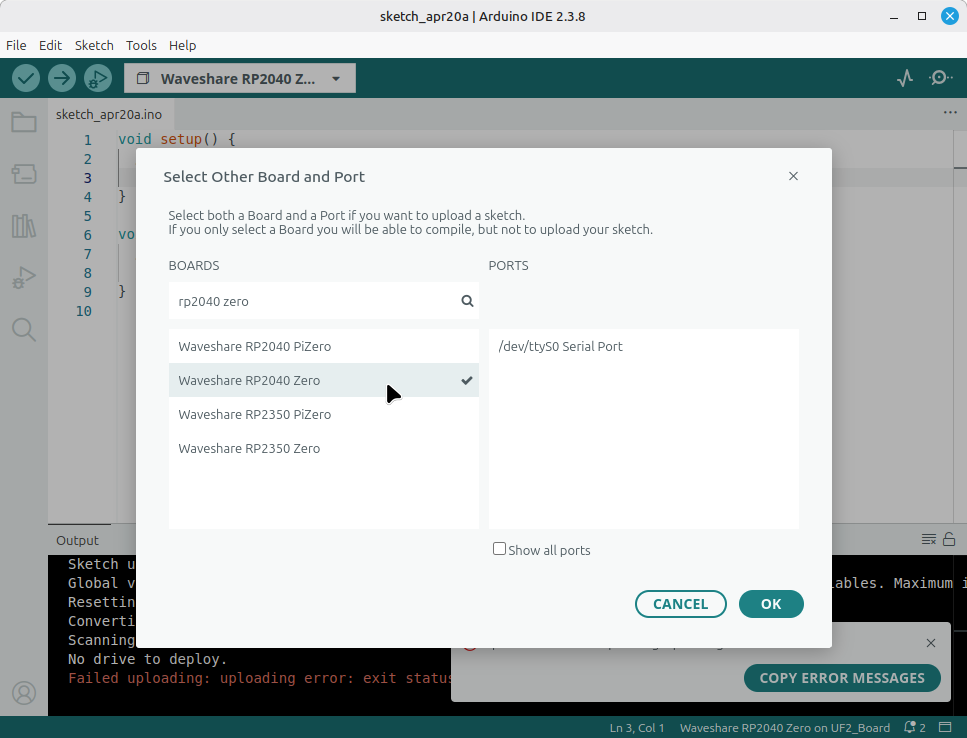
Task: Click the CANCEL button
Action: [681, 604]
